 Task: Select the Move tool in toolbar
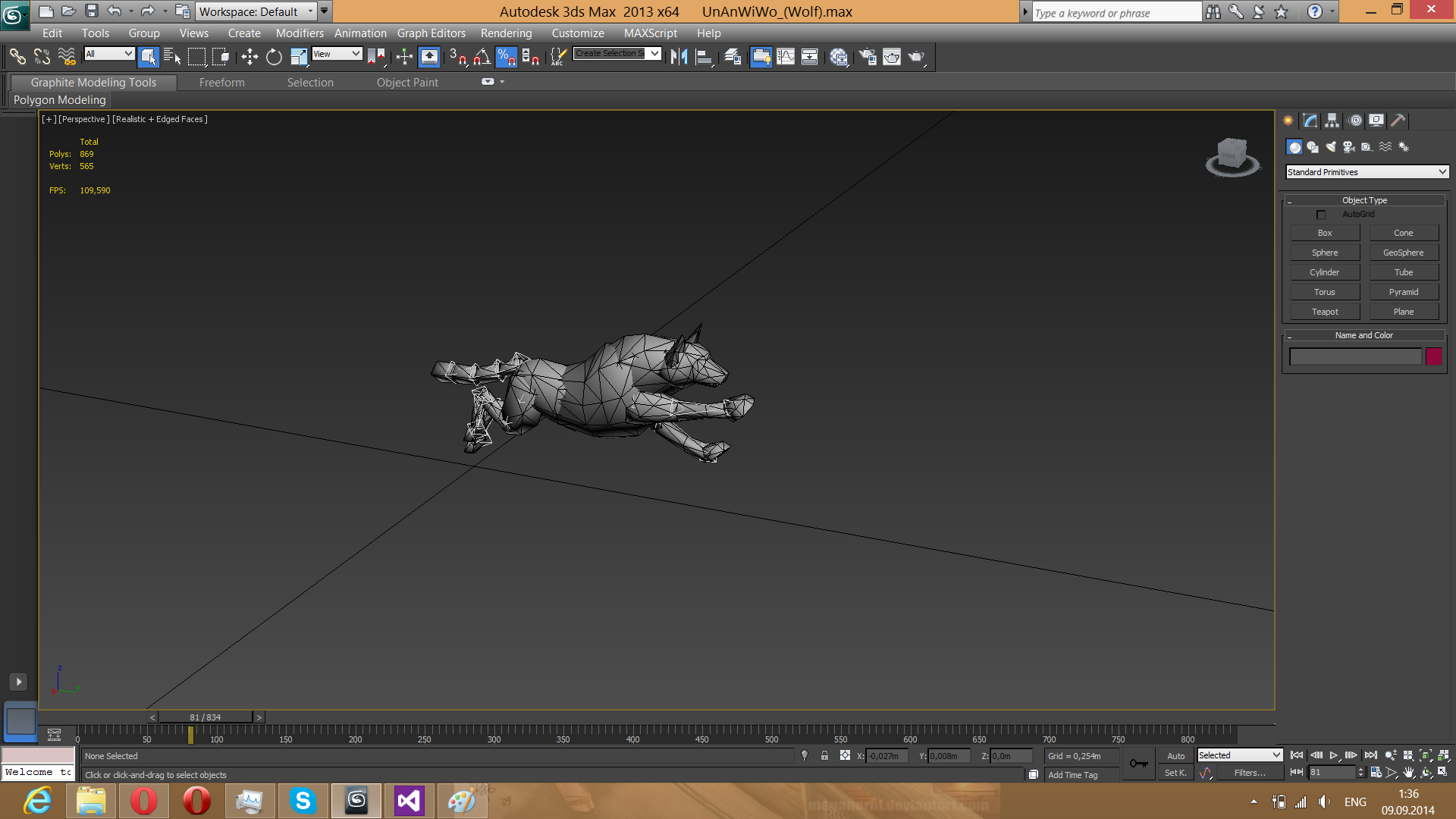[249, 57]
